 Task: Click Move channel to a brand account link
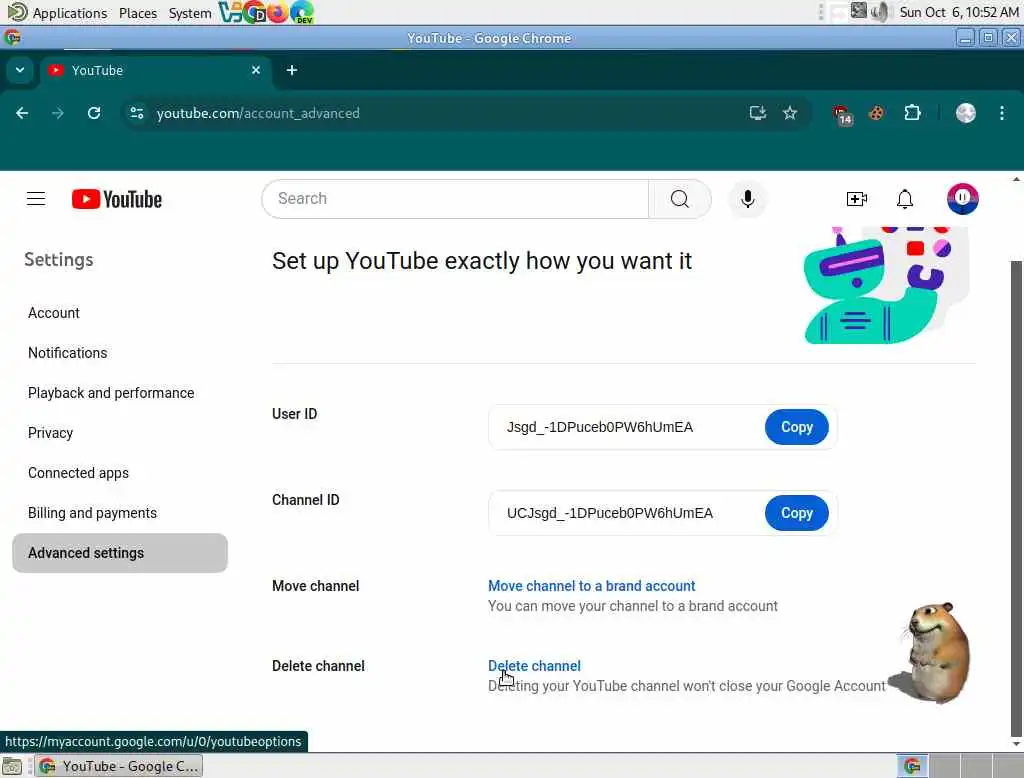[x=592, y=585]
